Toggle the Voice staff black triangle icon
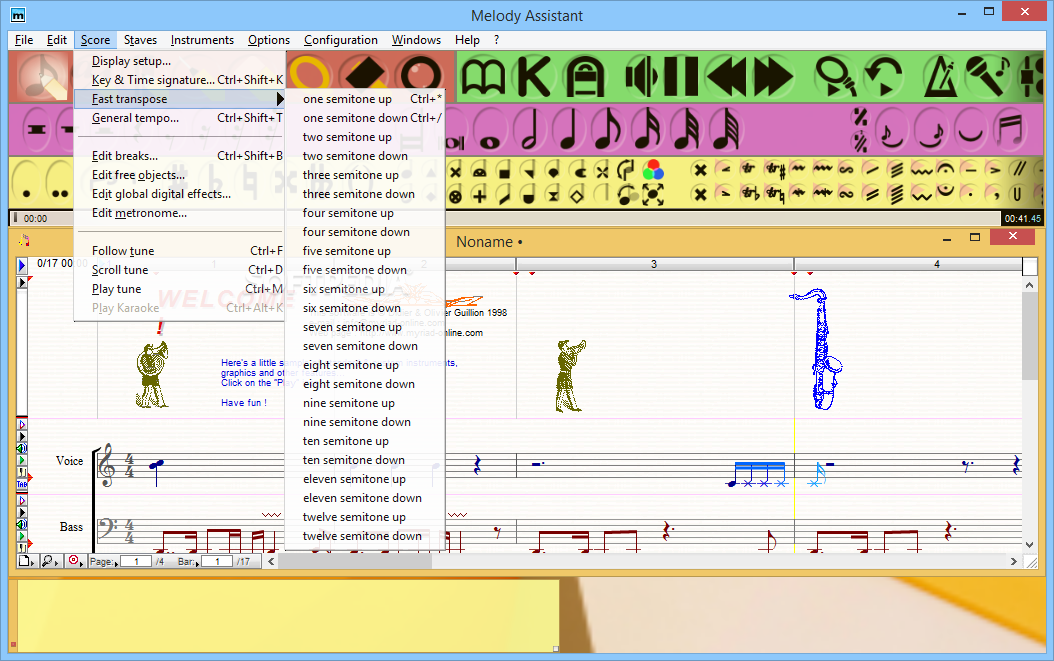This screenshot has width=1054, height=661. [x=22, y=436]
